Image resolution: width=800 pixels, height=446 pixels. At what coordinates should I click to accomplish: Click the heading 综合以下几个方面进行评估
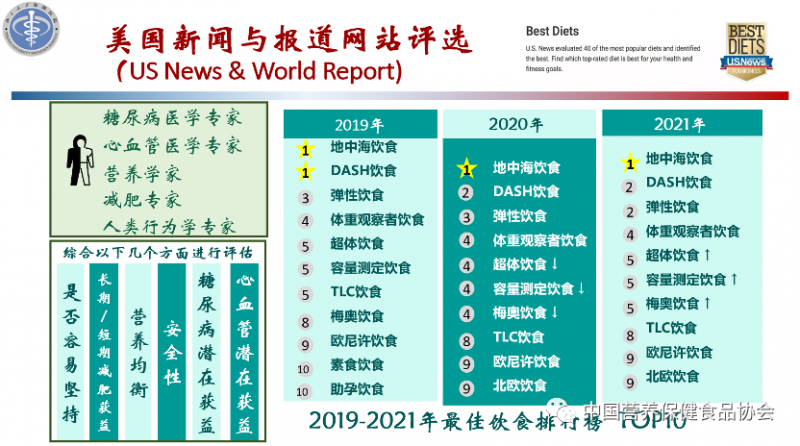tap(158, 253)
